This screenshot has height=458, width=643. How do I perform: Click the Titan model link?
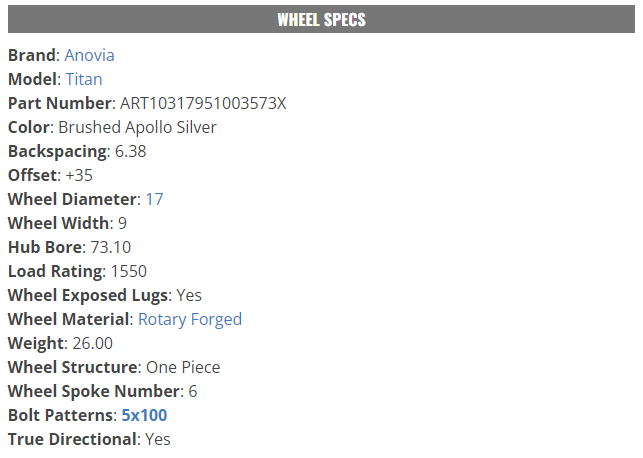coord(84,79)
